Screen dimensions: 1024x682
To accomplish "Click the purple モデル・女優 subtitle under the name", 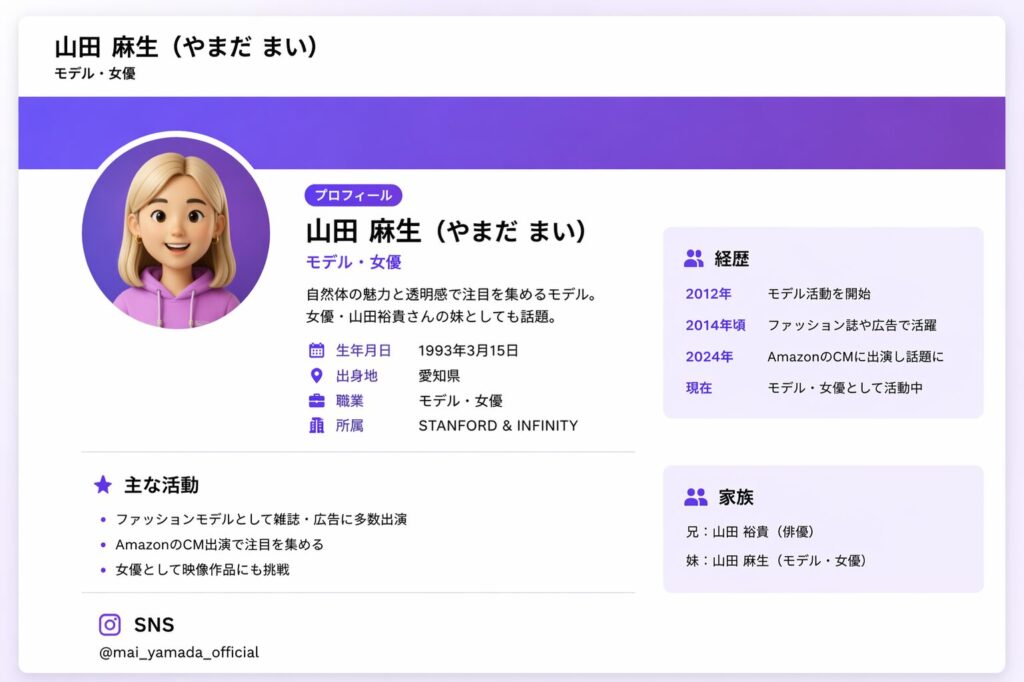I will pos(353,262).
